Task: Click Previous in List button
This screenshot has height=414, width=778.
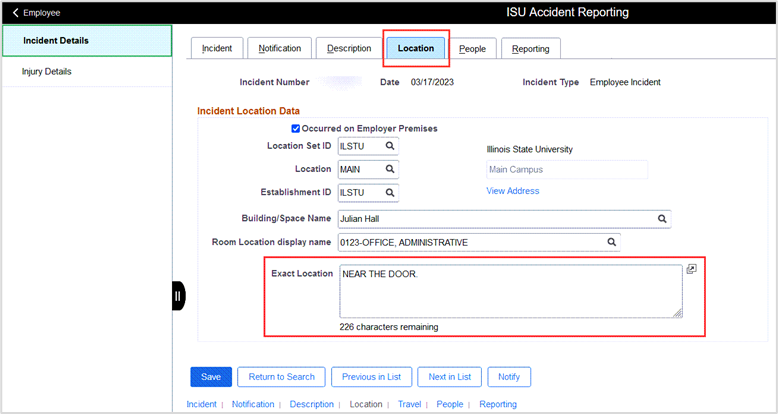Action: pos(371,377)
